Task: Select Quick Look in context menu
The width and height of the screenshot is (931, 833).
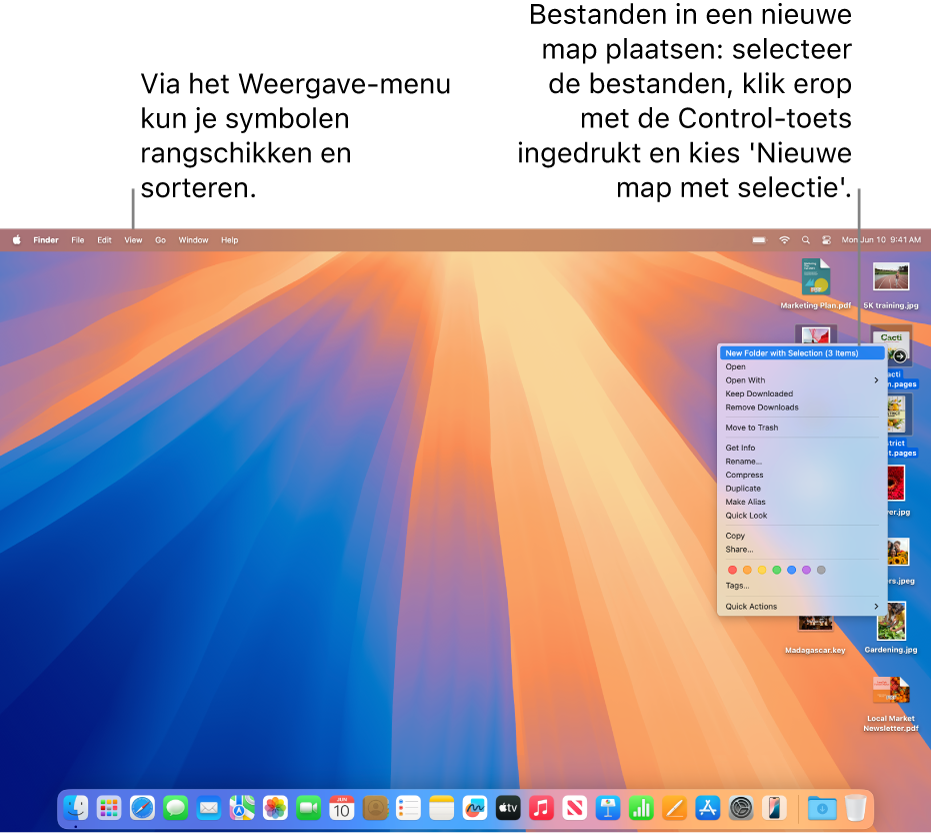Action: click(x=802, y=516)
